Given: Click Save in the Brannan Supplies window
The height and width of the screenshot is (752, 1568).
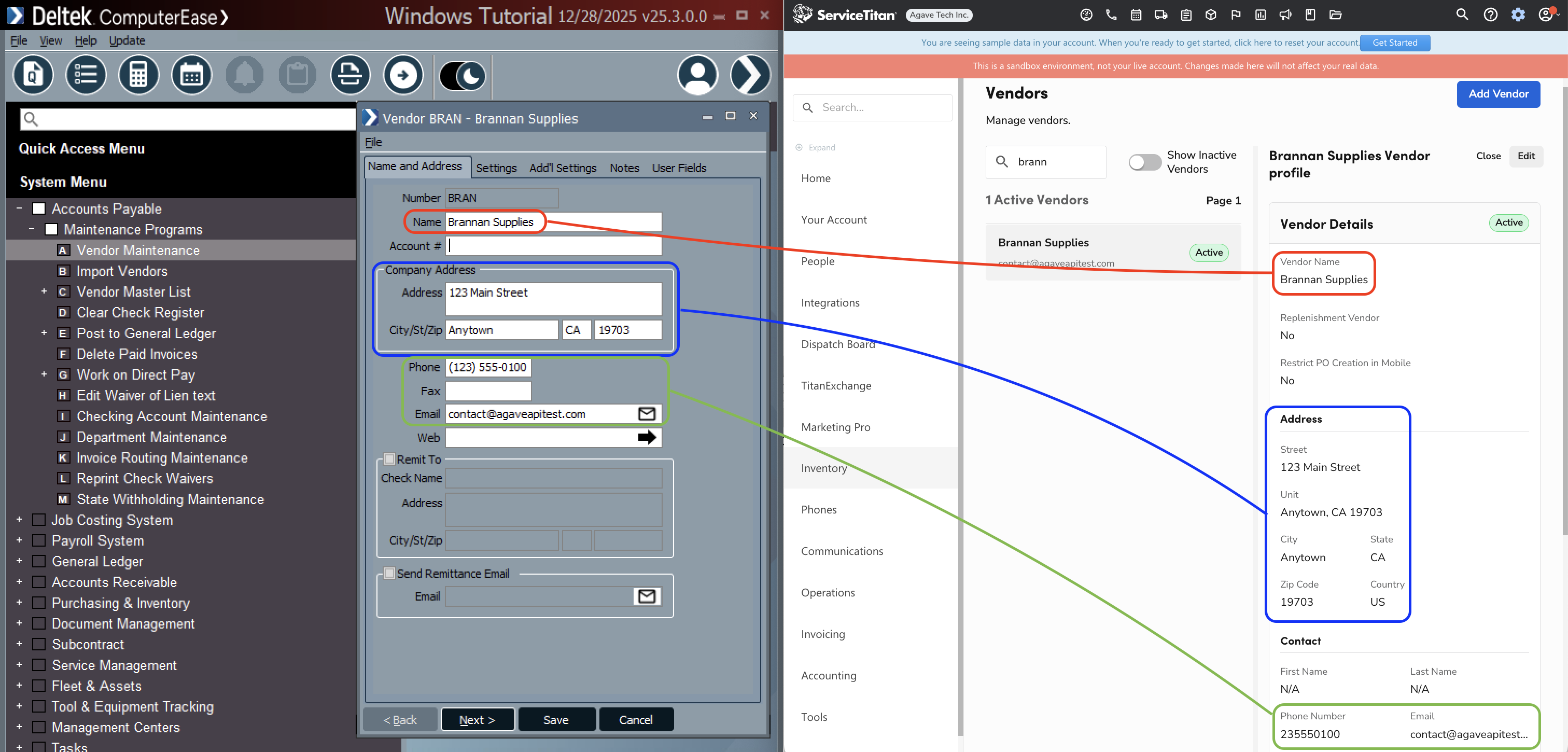Looking at the screenshot, I should click(556, 719).
